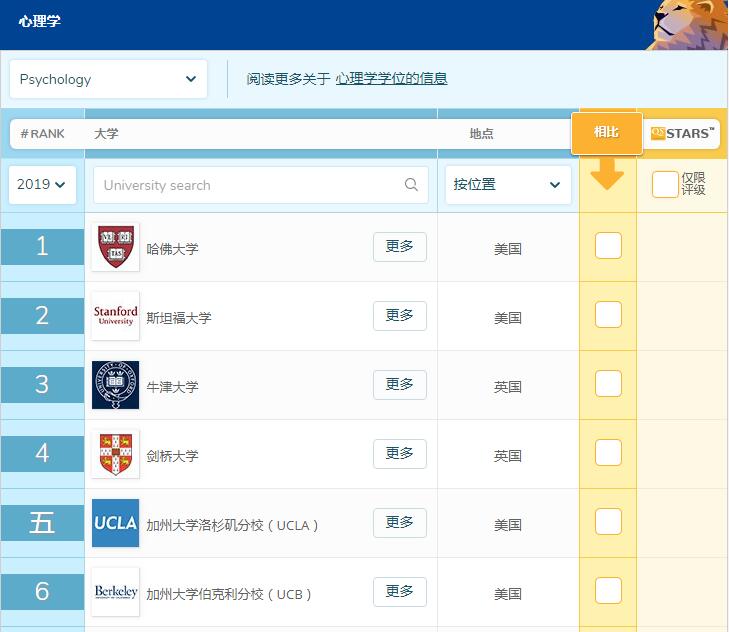Screen dimensions: 729x632
Task: Click the QS STARS column header
Action: pyautogui.click(x=682, y=133)
